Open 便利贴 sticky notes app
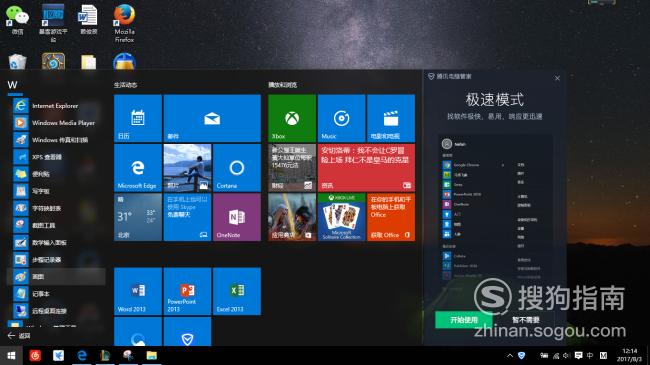Viewport: 650px width, 365px height. pyautogui.click(x=56, y=174)
